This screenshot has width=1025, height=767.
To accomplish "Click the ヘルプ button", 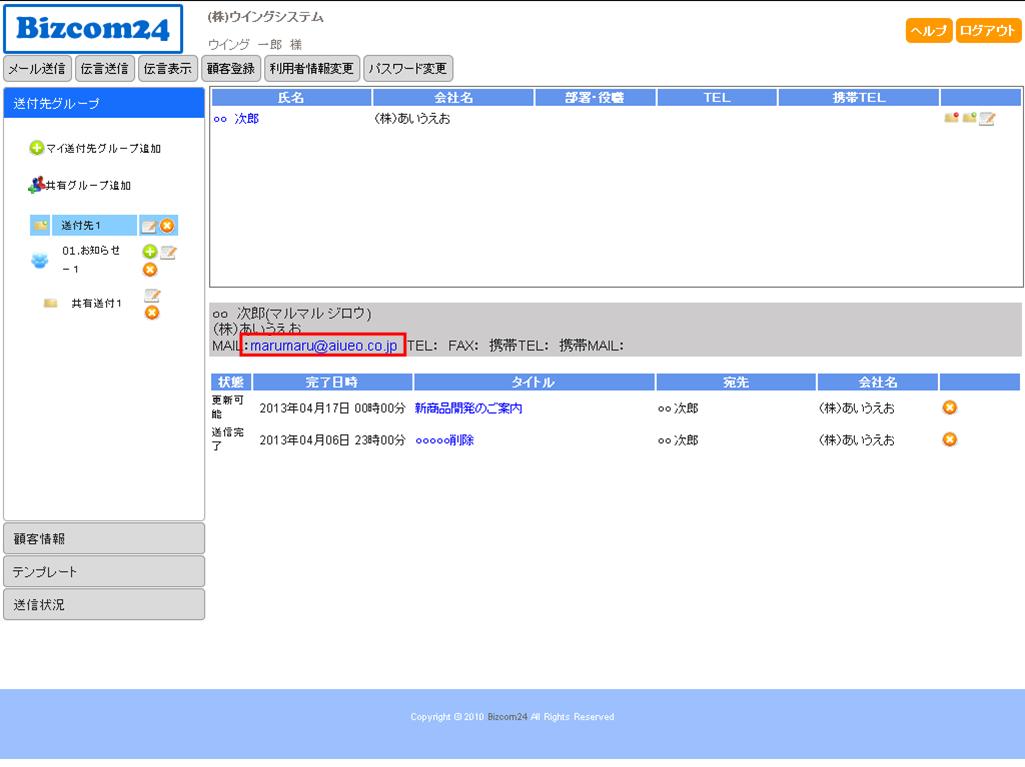I will (x=929, y=31).
